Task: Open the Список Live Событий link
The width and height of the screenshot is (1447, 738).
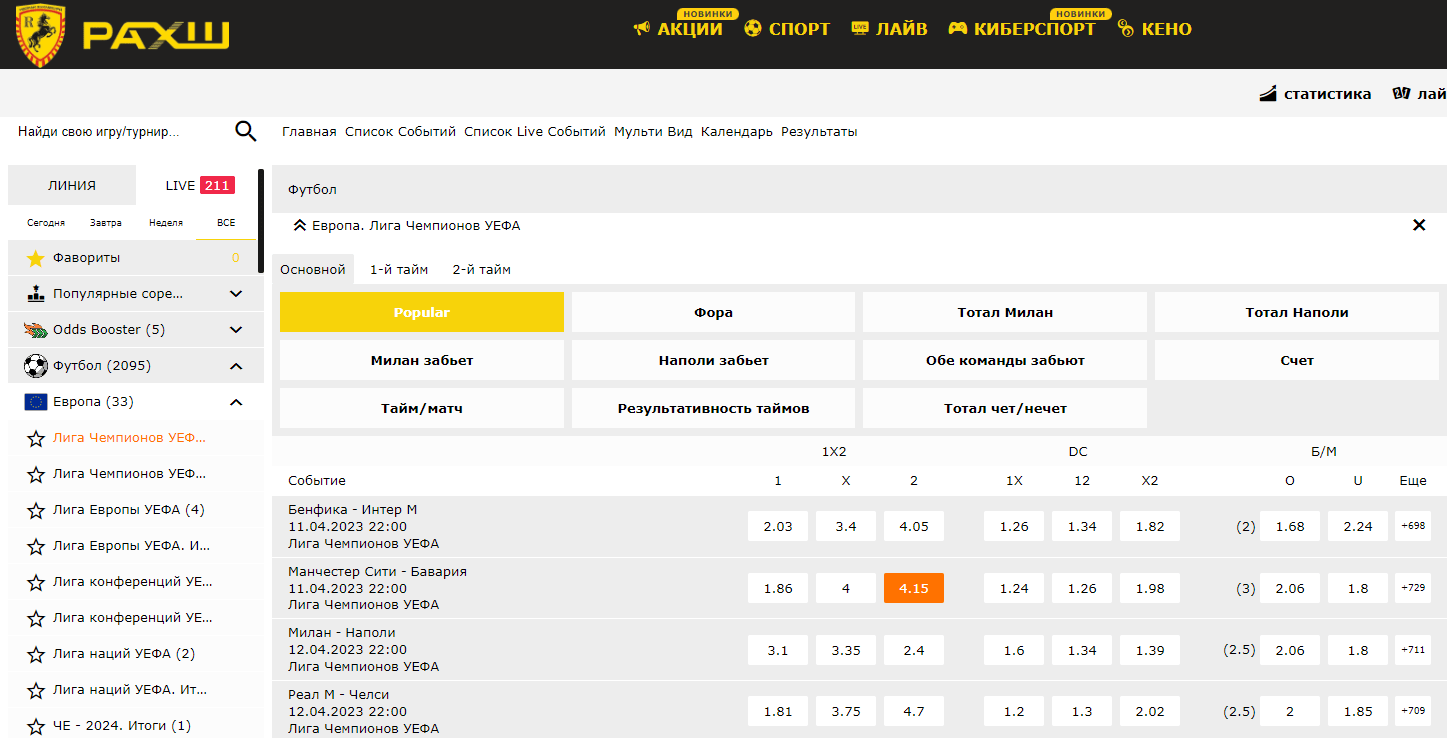Action: 535,132
